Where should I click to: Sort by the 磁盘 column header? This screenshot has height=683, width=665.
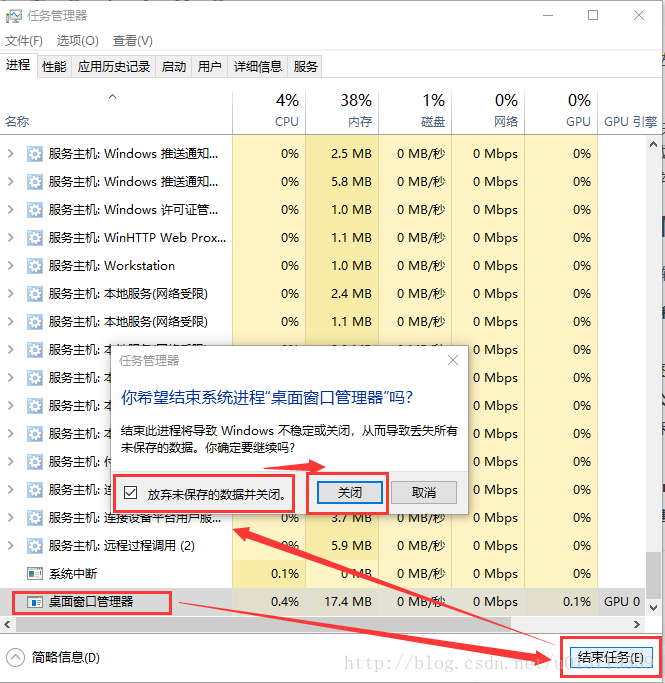(415, 112)
